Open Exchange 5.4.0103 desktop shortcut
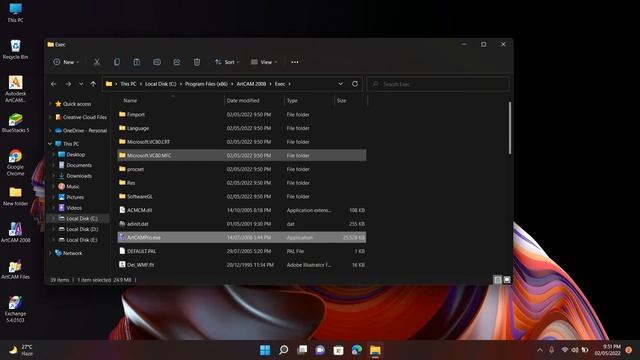 [x=16, y=309]
